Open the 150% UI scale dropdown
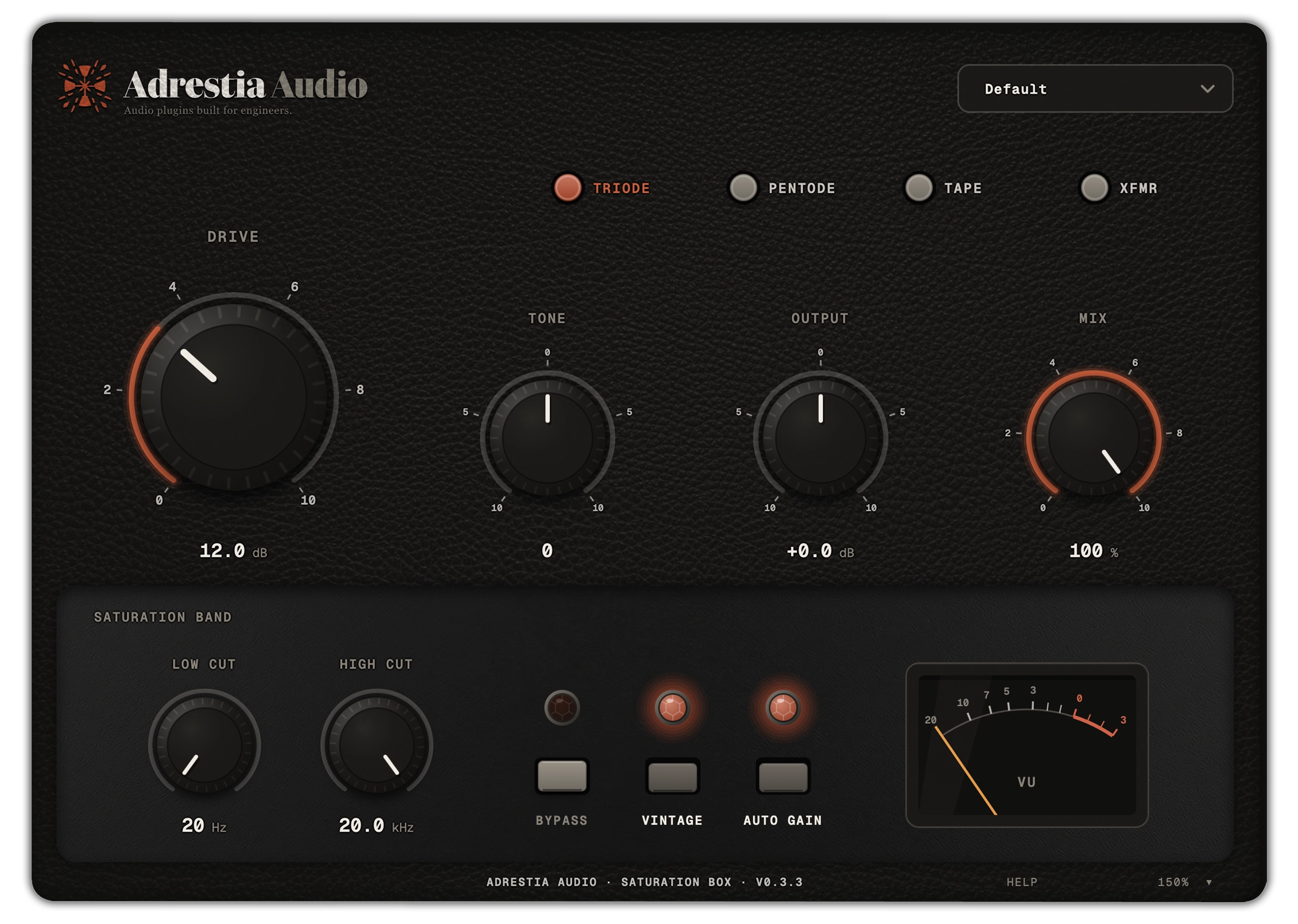 [1184, 882]
